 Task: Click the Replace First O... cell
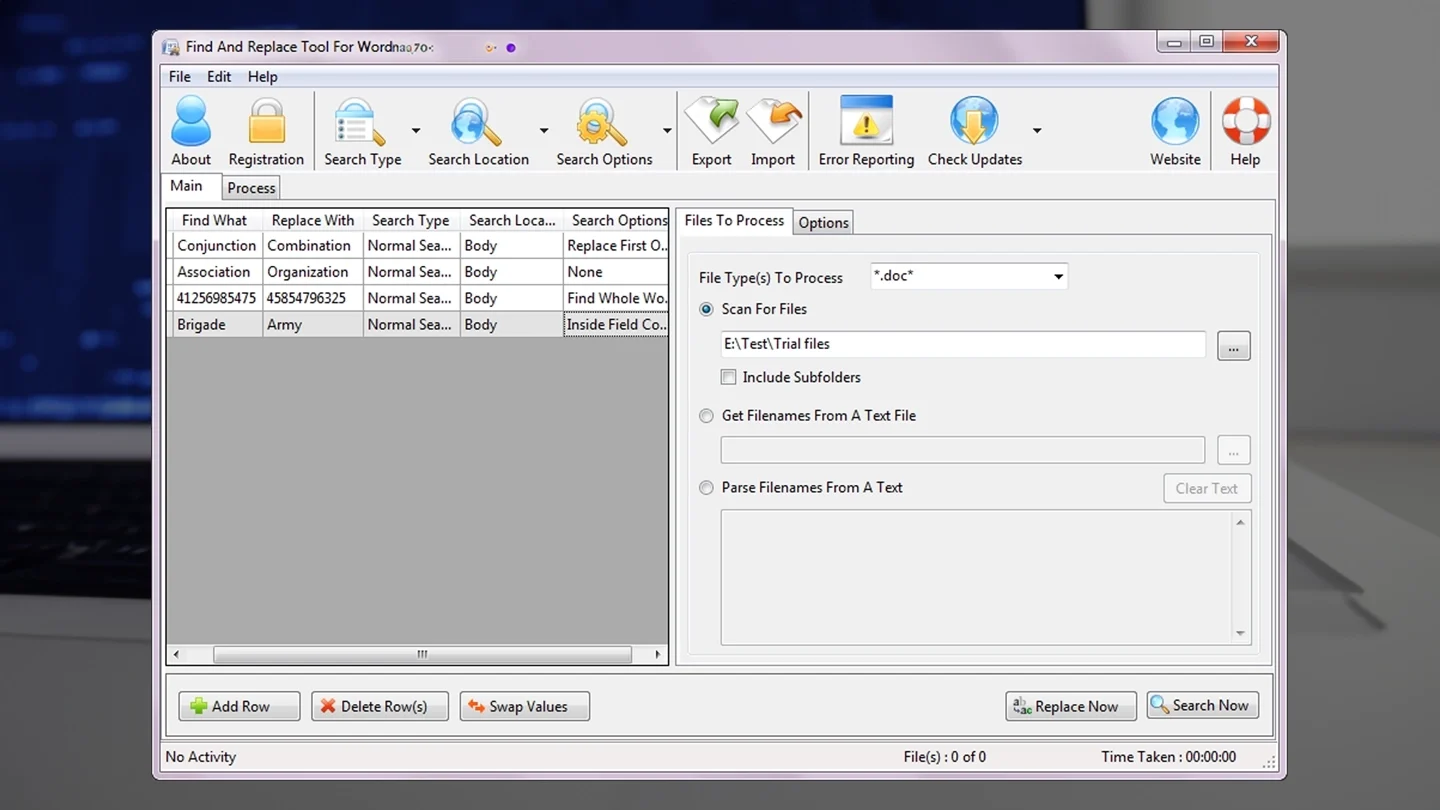pyautogui.click(x=616, y=246)
